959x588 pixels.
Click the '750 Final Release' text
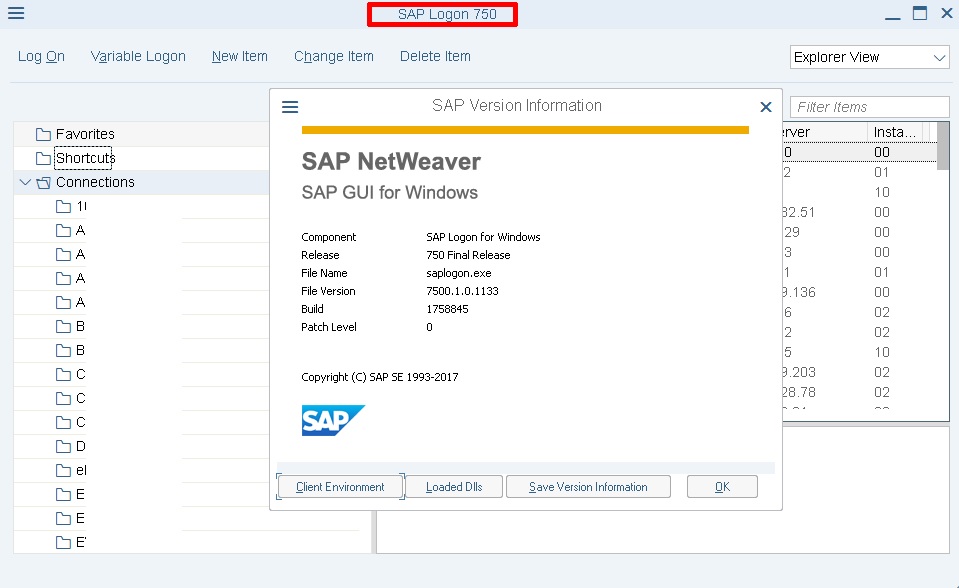pos(468,255)
